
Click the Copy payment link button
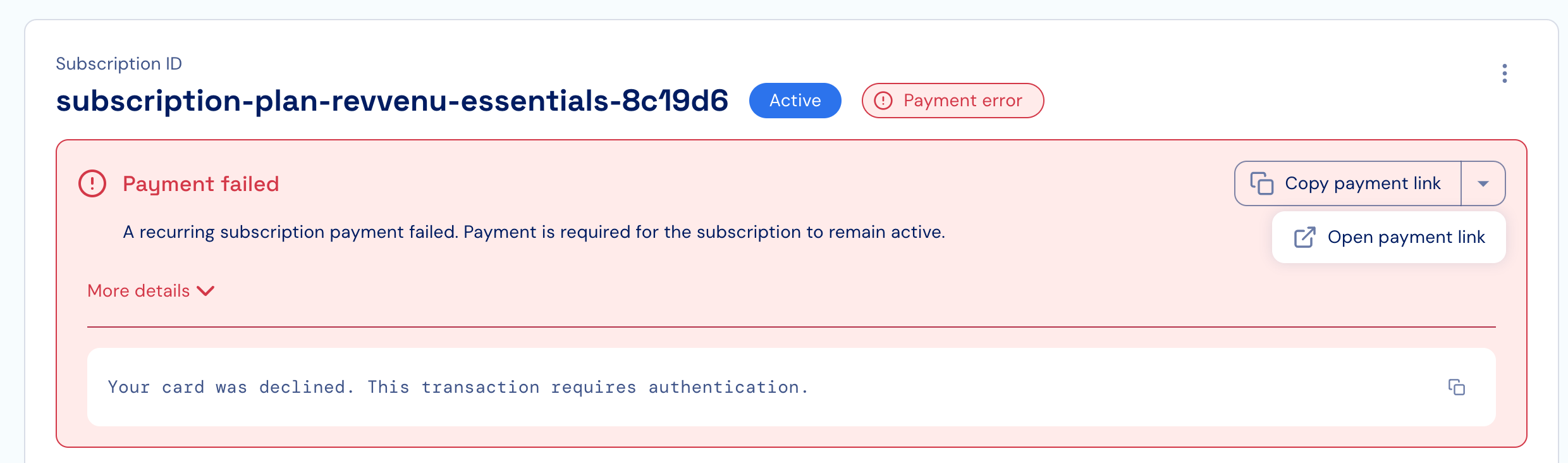pos(1348,183)
